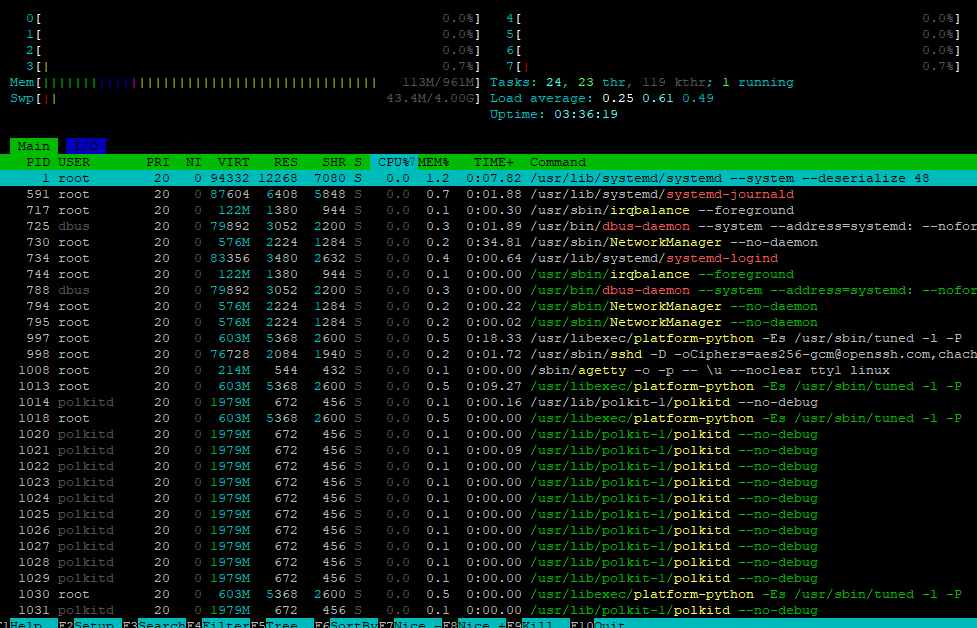The height and width of the screenshot is (628, 977).
Task: Click CPU 3 usage meter
Action: point(254,66)
